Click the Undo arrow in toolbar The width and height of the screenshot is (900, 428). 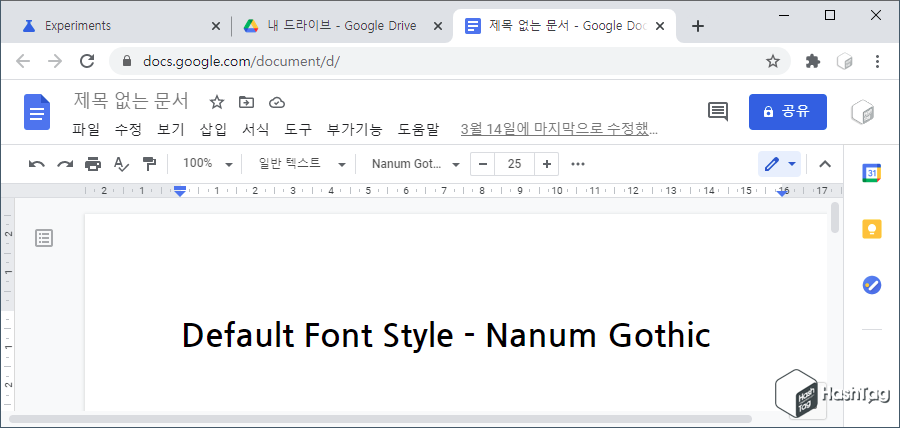[x=37, y=164]
